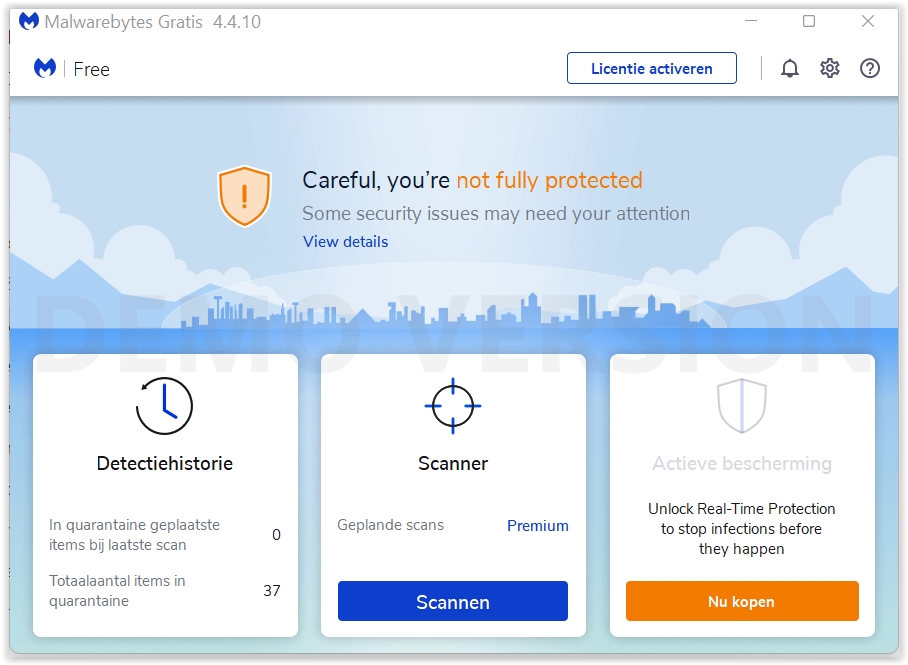
Task: Click the detection history clock icon
Action: [164, 406]
